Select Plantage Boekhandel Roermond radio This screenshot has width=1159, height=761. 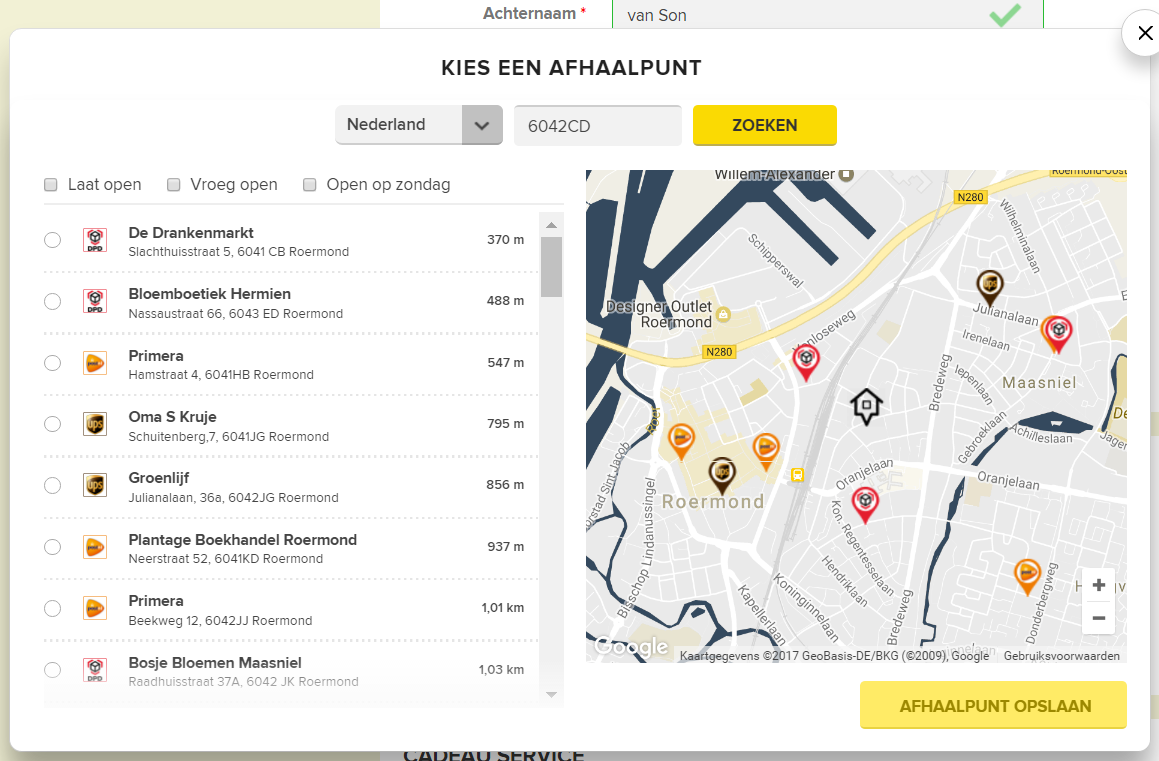[x=52, y=547]
